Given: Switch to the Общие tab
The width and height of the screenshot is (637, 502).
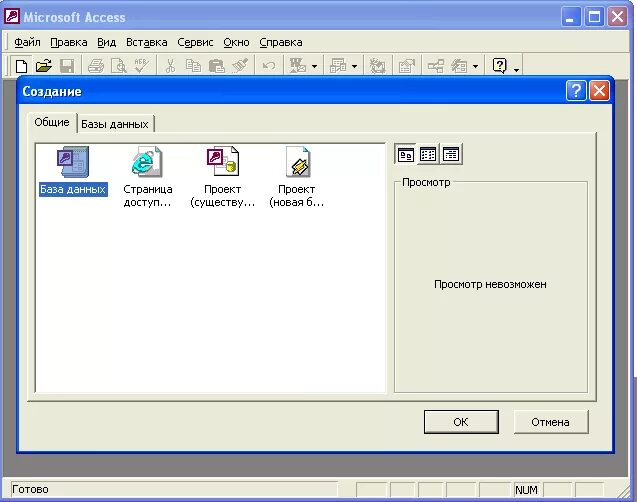Looking at the screenshot, I should 52,122.
